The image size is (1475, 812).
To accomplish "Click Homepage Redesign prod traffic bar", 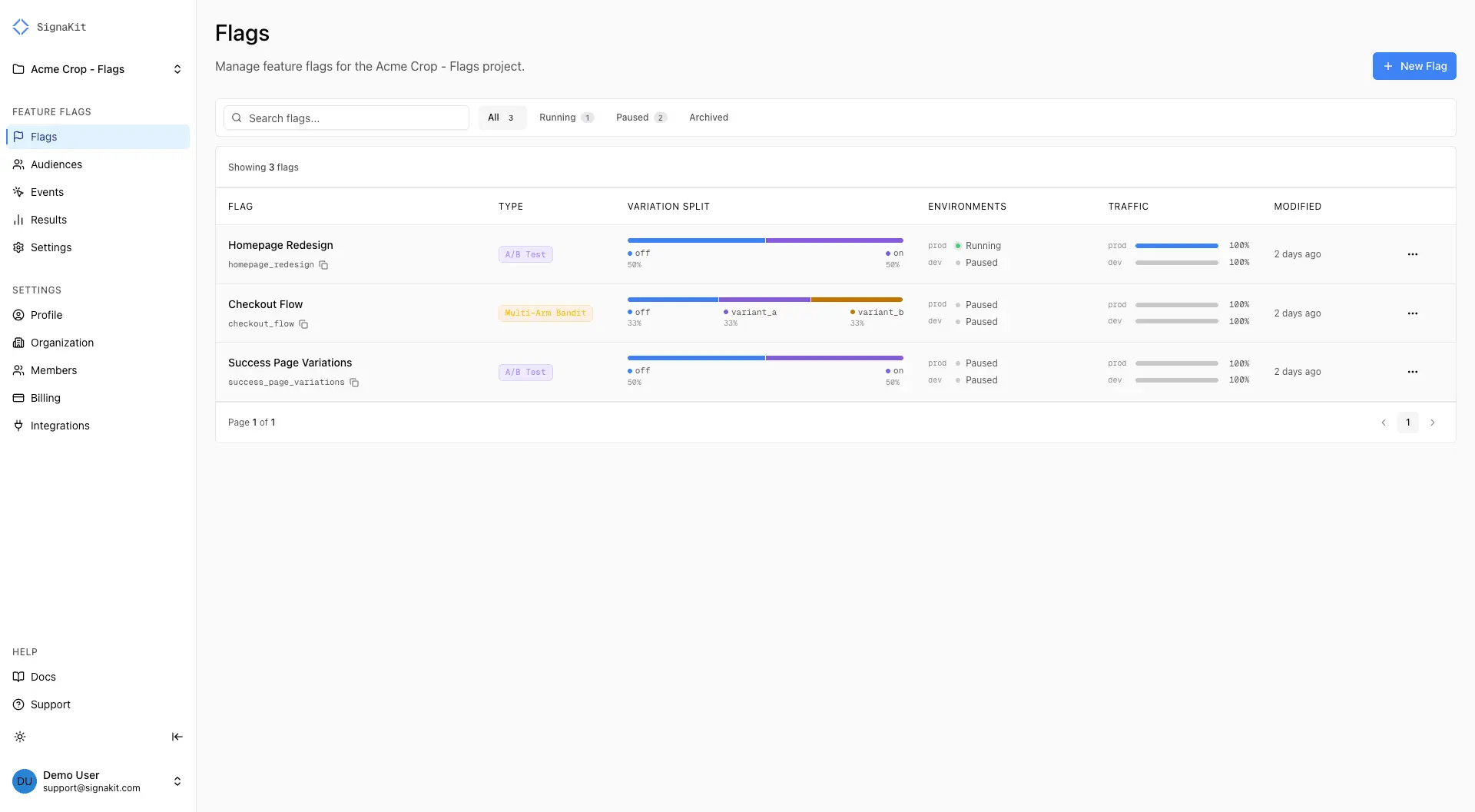I will [1177, 246].
